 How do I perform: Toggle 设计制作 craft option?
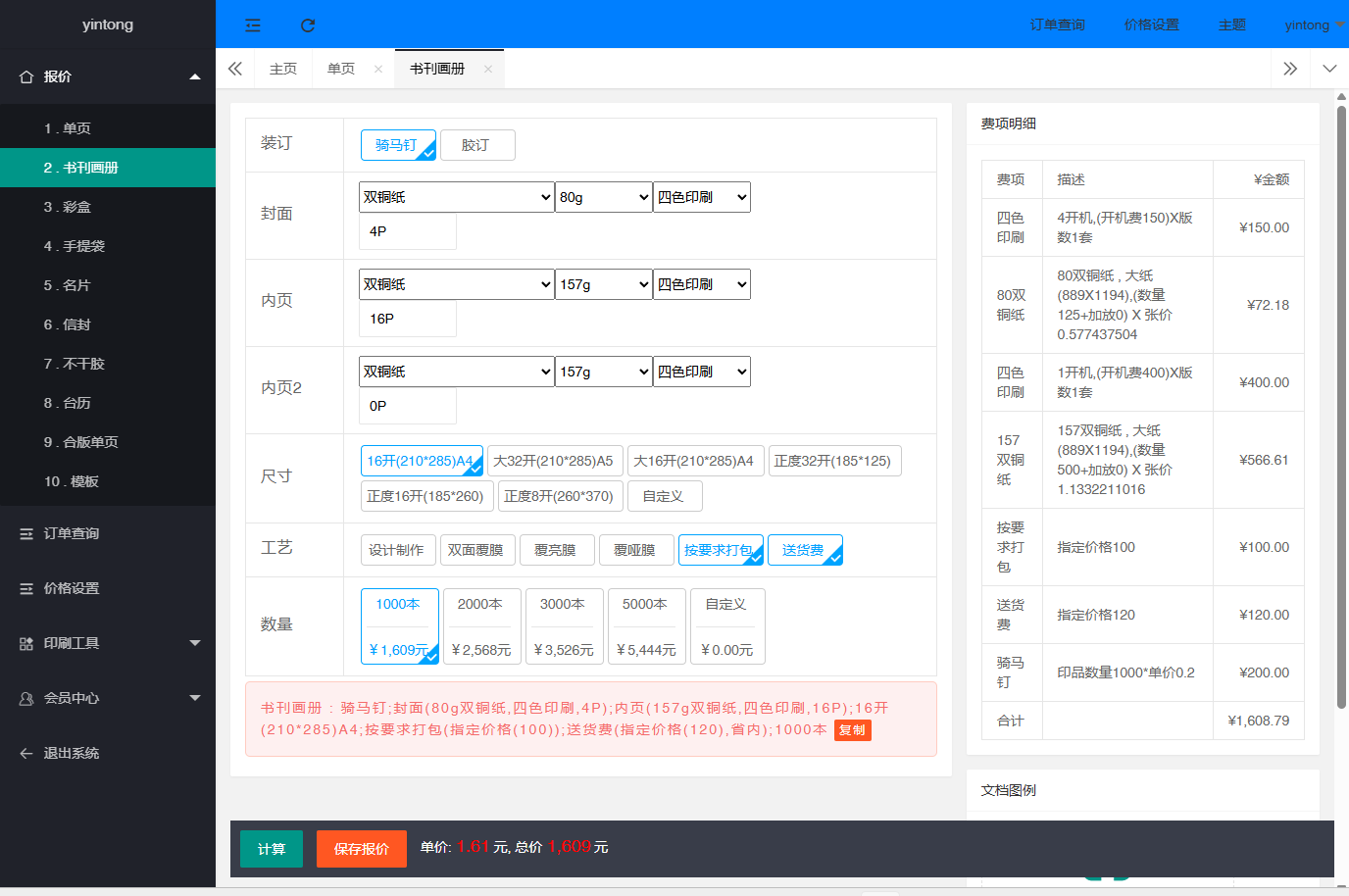click(397, 550)
